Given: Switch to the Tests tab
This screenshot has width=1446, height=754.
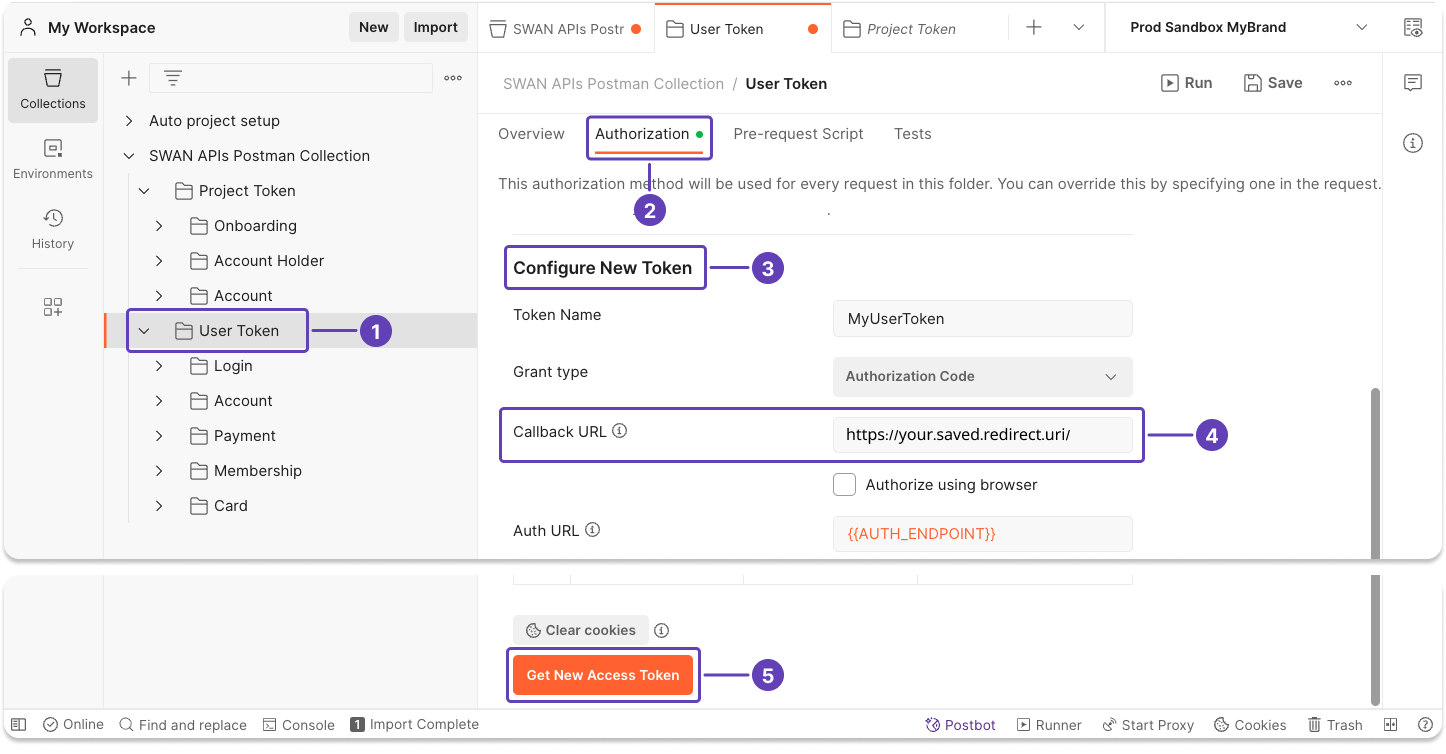Looking at the screenshot, I should tap(912, 133).
